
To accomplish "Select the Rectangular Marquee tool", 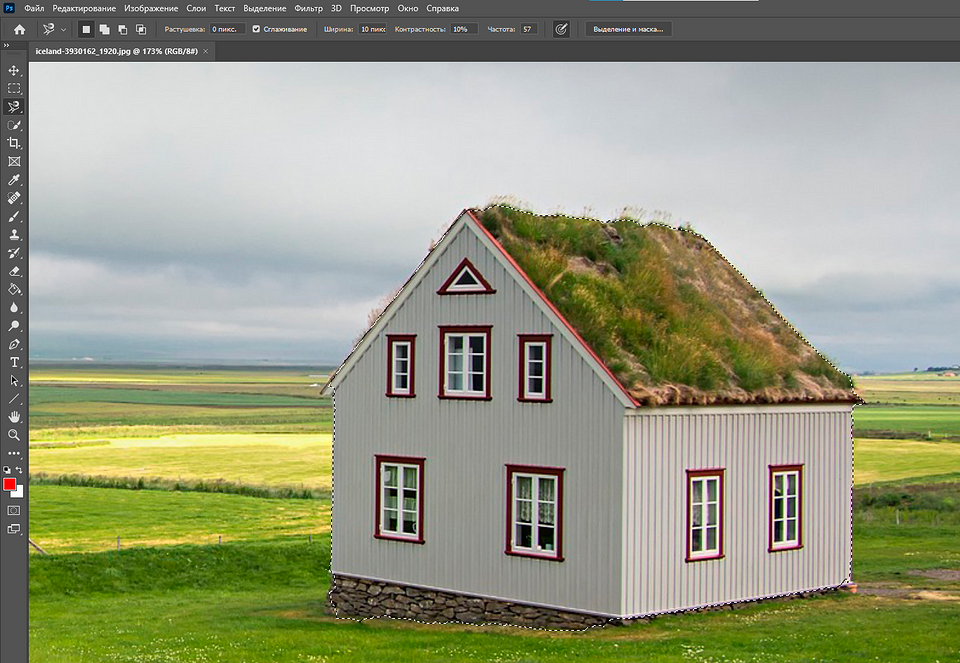I will (x=14, y=89).
